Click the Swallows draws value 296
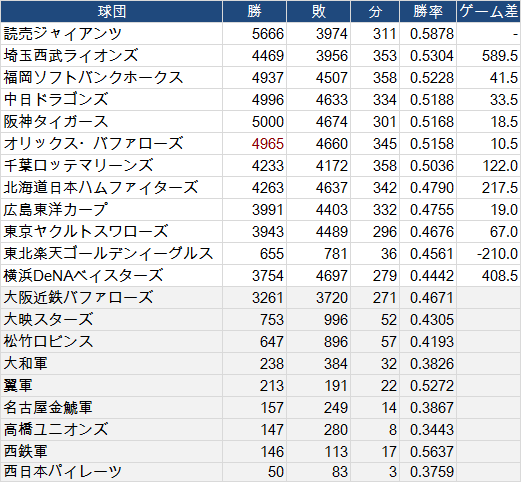521x482 pixels. [x=385, y=232]
